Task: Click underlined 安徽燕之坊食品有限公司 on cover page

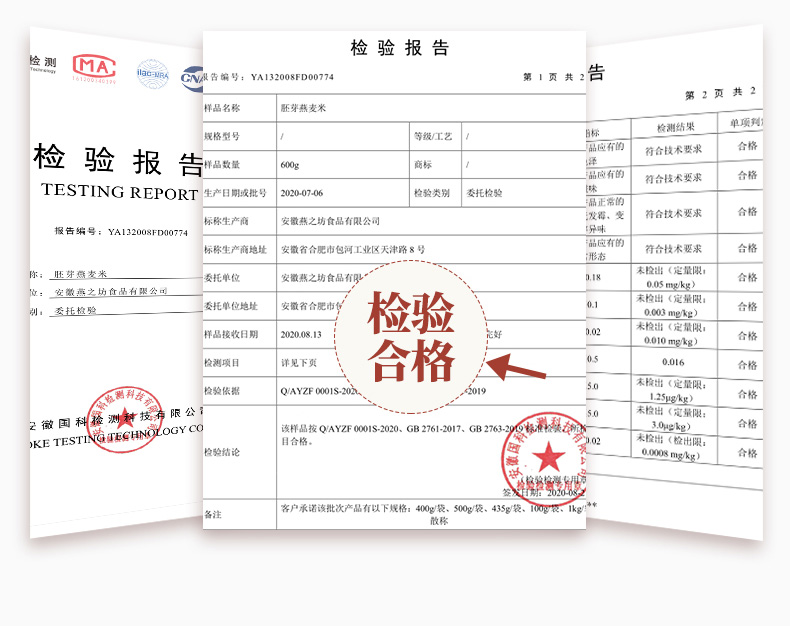Action: 111,292
